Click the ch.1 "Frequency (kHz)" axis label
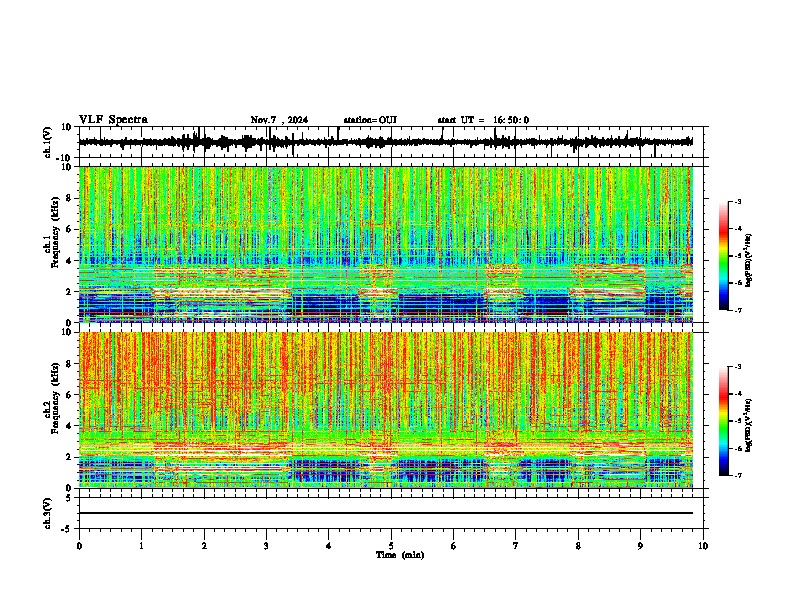The width and height of the screenshot is (792, 612). coord(55,233)
